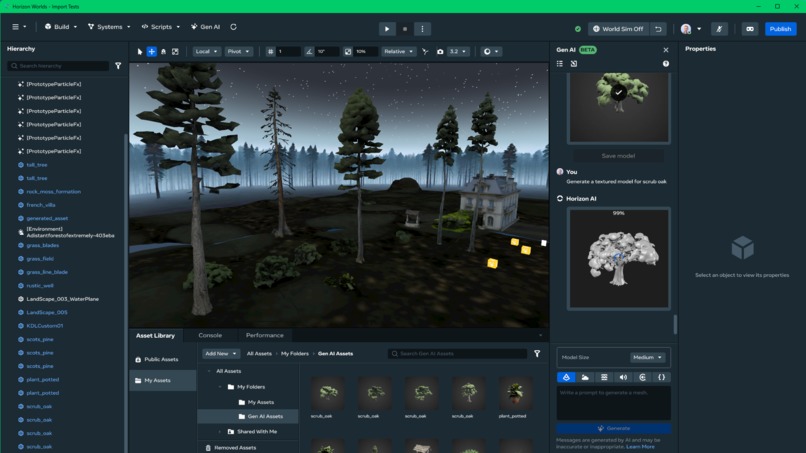This screenshot has height=453, width=806.
Task: Open Gen AI help question icon
Action: [x=666, y=64]
